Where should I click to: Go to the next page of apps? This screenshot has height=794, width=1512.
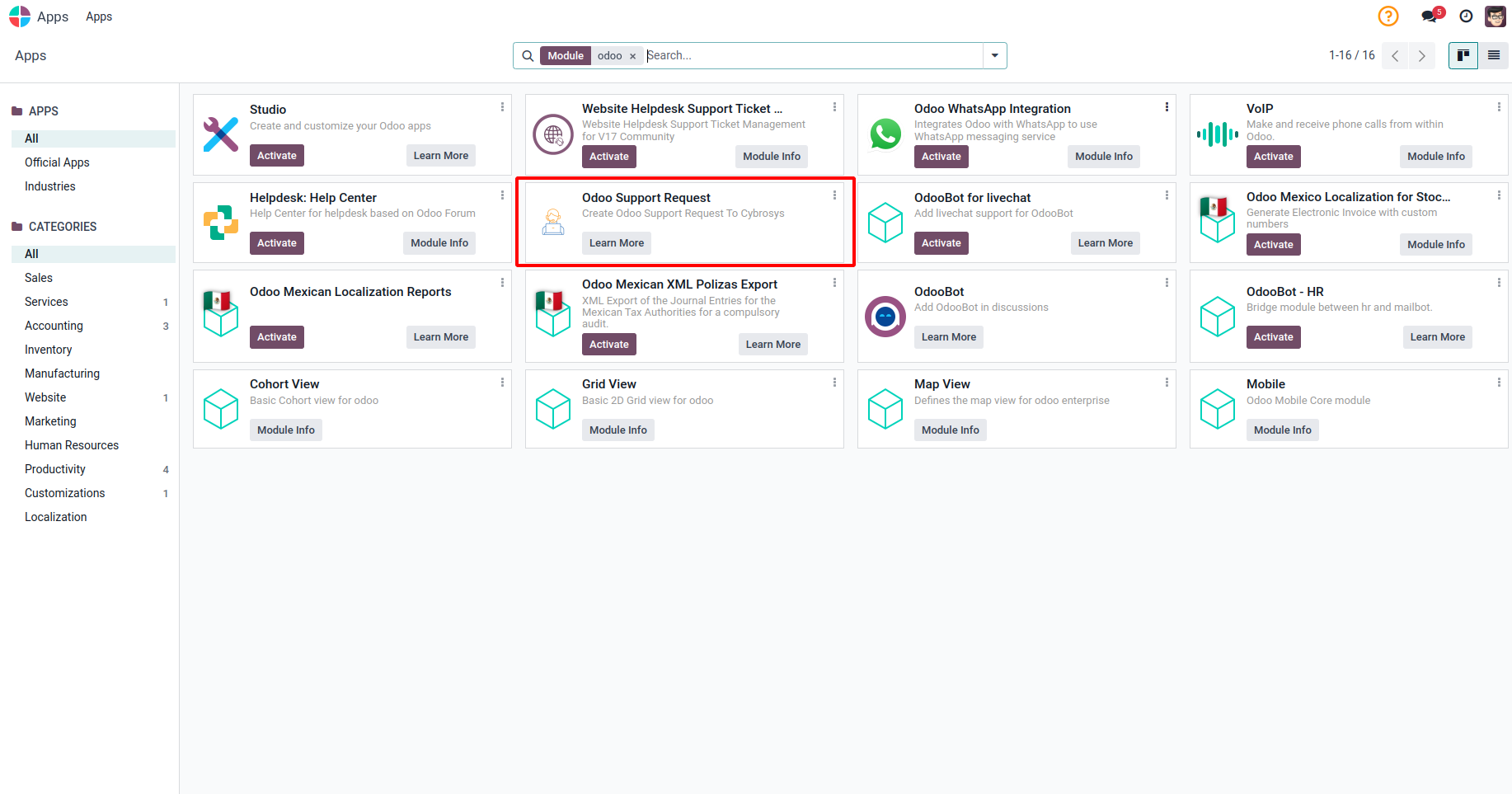click(1421, 55)
